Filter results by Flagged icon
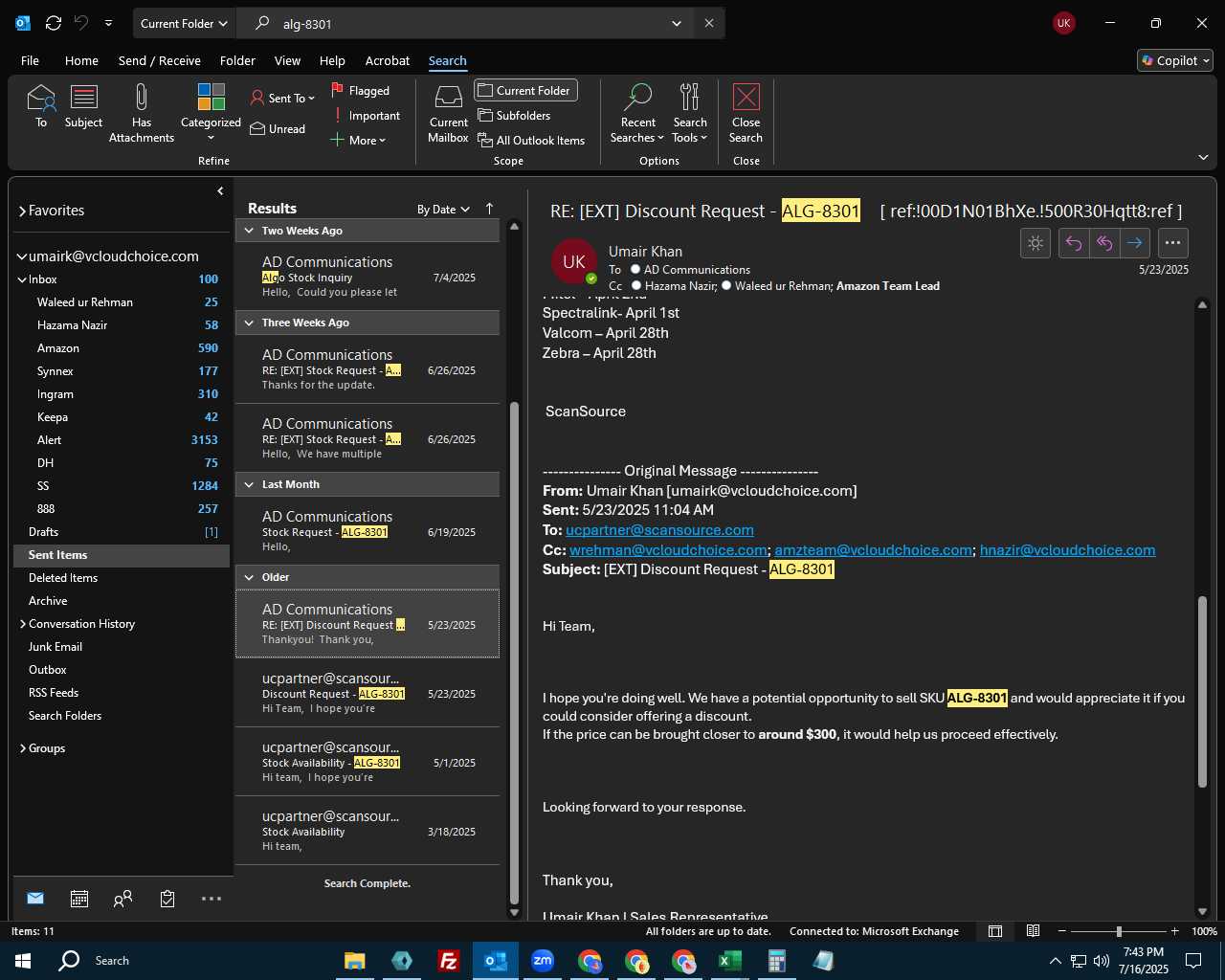 pos(360,90)
